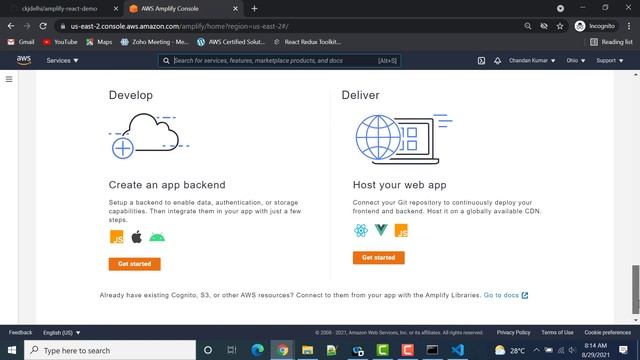Open the Windows notification center
Screen dimensions: 640x360
[623, 350]
